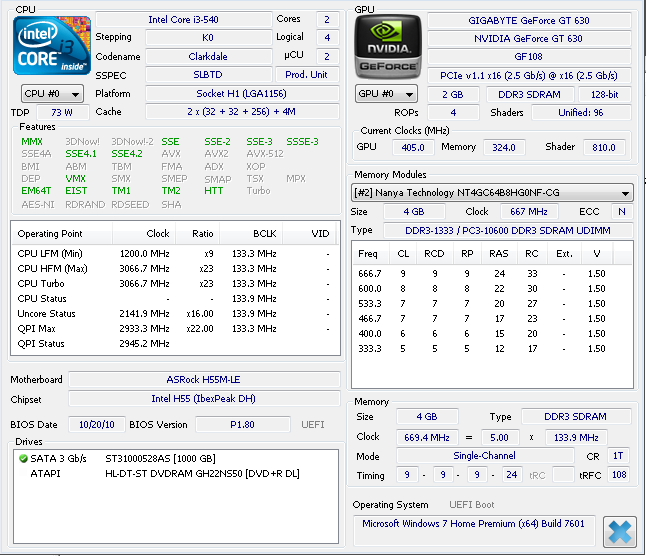Click the 10/20/10 BIOS date field
Viewport: 646px width, 556px height.
click(x=97, y=424)
